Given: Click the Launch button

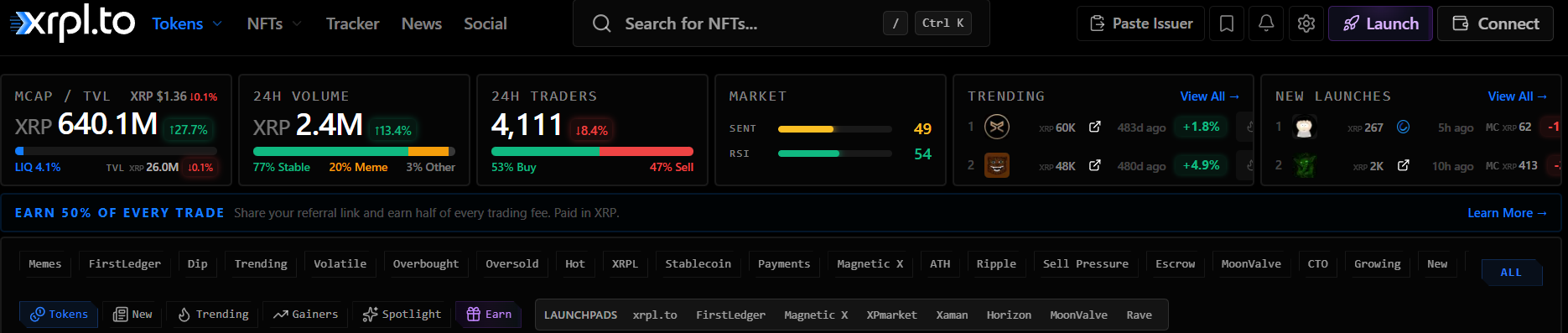Looking at the screenshot, I should (1380, 23).
